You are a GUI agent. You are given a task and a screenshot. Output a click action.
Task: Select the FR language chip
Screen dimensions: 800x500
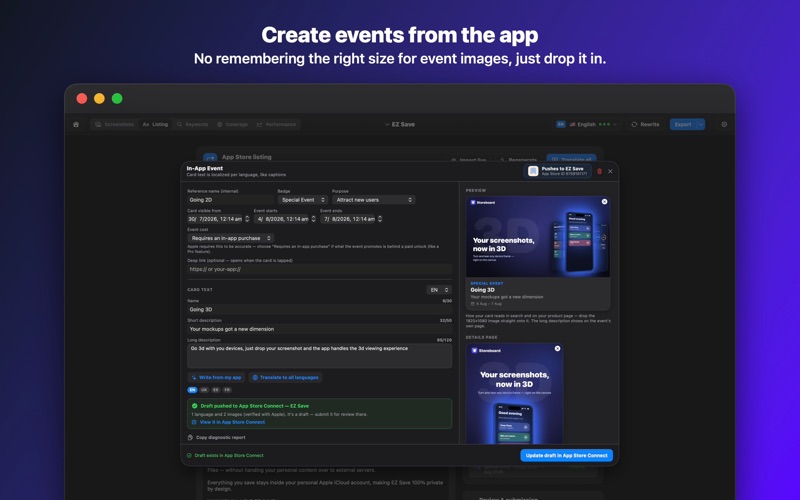click(x=227, y=390)
